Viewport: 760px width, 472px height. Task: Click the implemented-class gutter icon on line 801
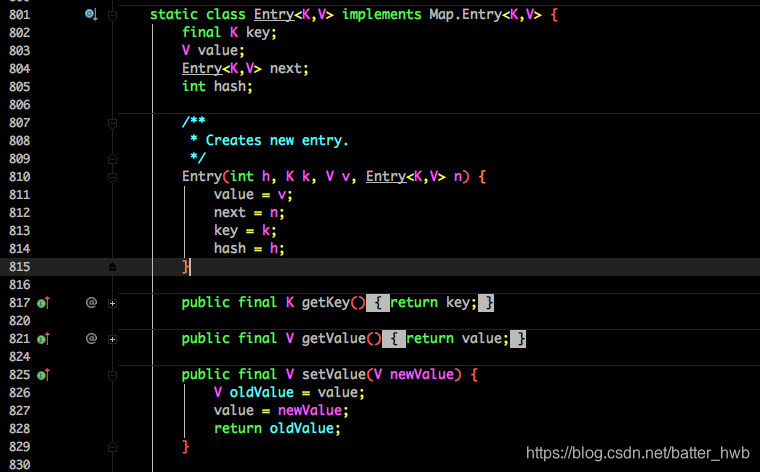(x=91, y=15)
